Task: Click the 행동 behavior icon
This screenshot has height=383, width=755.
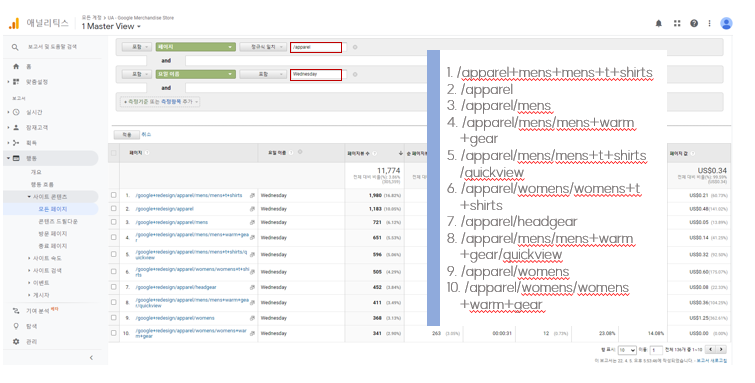Action: pyautogui.click(x=16, y=158)
